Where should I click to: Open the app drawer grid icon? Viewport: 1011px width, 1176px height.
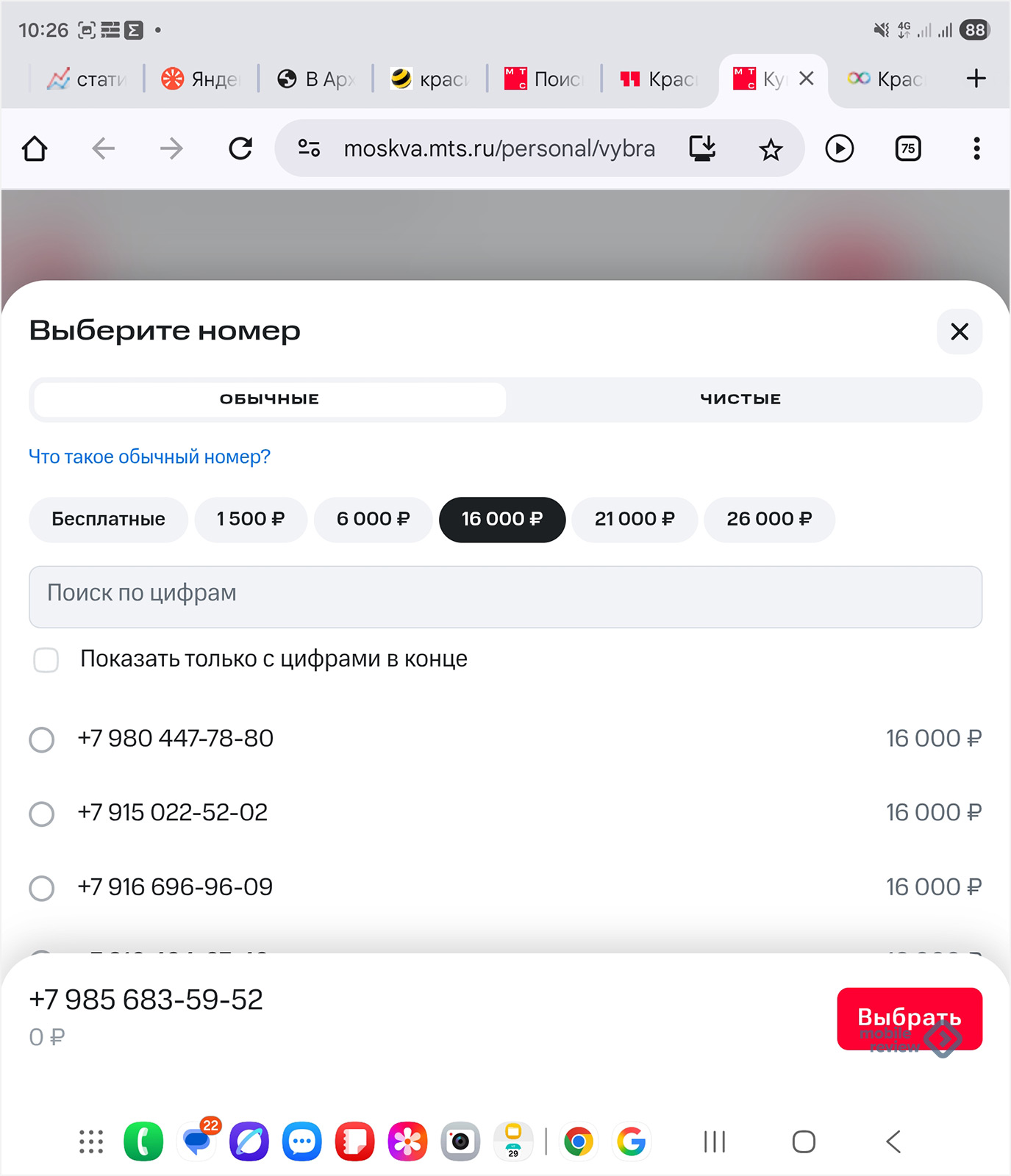point(91,1141)
